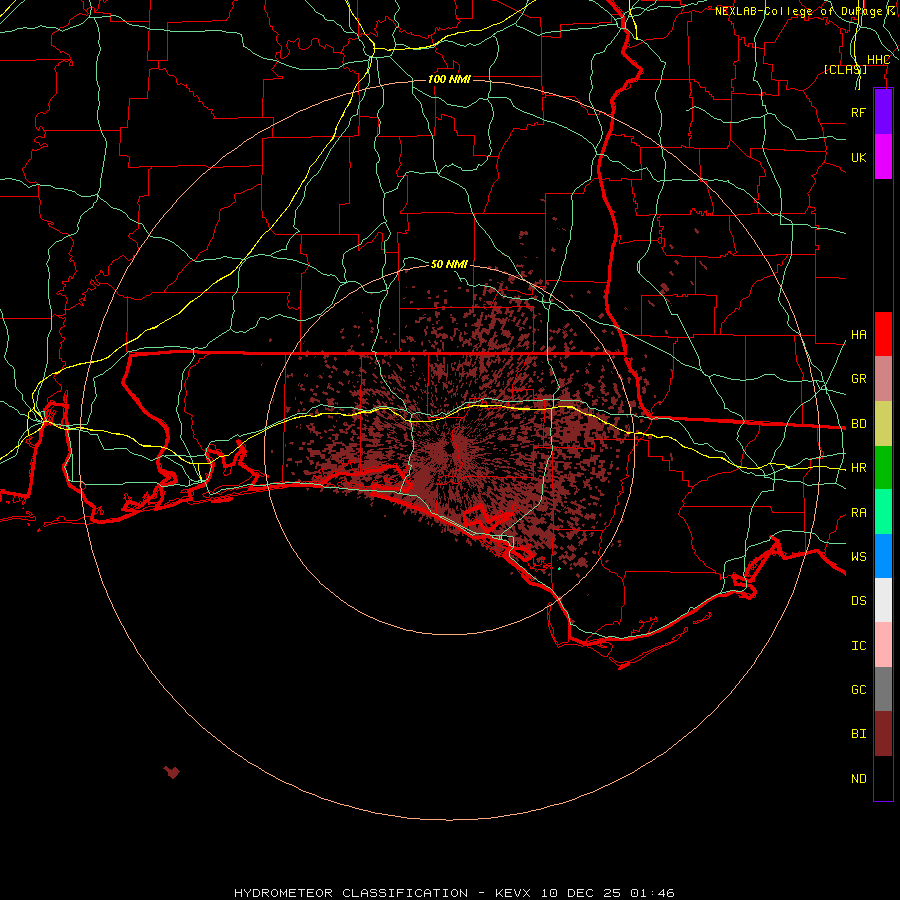The height and width of the screenshot is (900, 900).
Task: Click the GR legend label
Action: [858, 379]
